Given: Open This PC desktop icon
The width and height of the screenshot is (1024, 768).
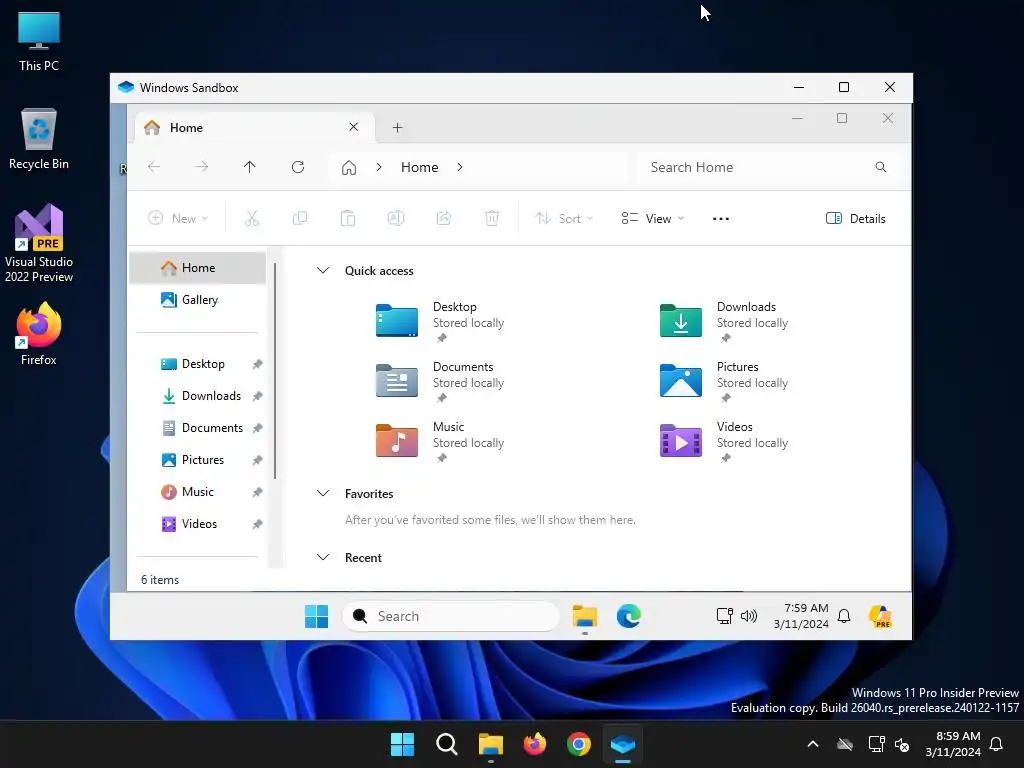Looking at the screenshot, I should 39,41.
